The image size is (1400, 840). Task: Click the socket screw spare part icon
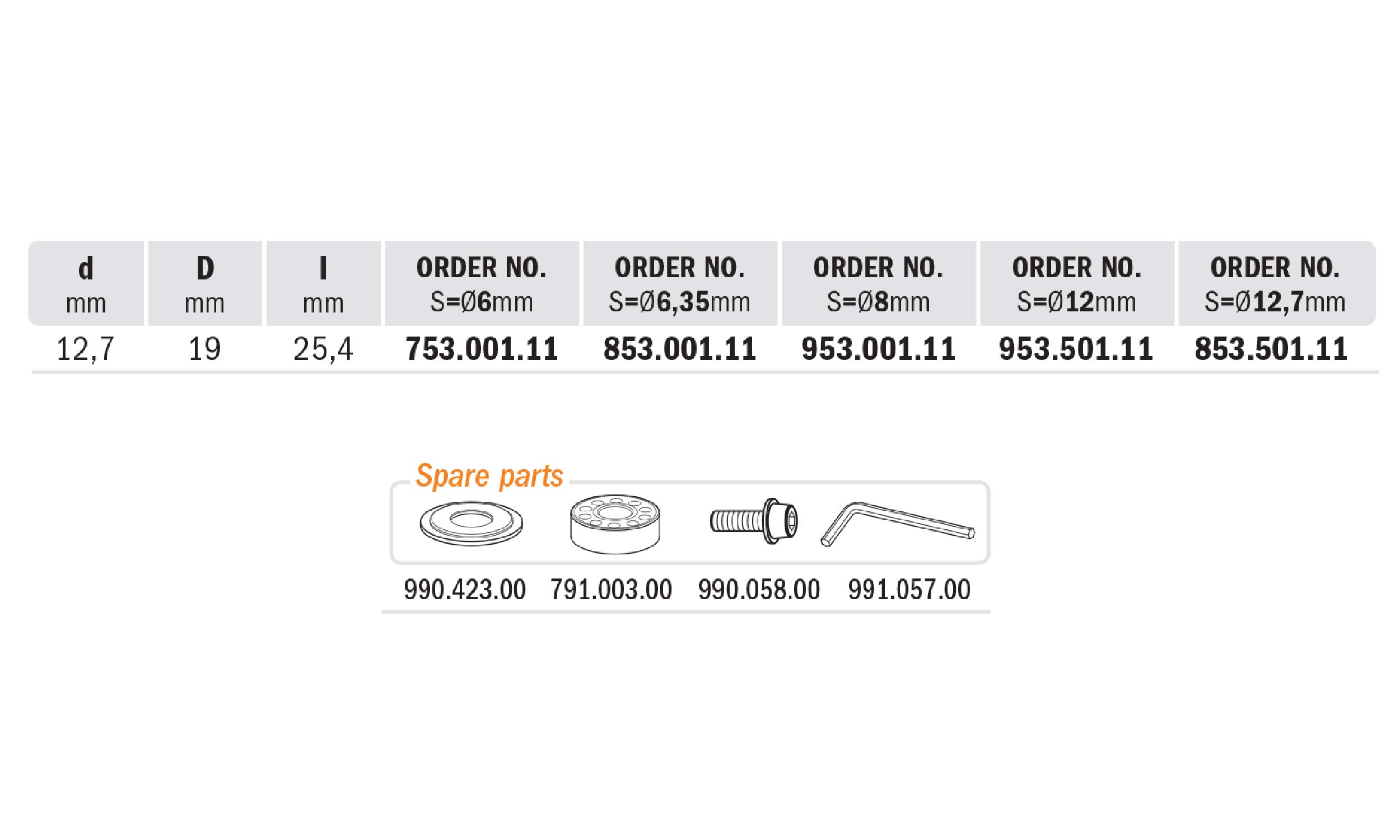(x=755, y=521)
